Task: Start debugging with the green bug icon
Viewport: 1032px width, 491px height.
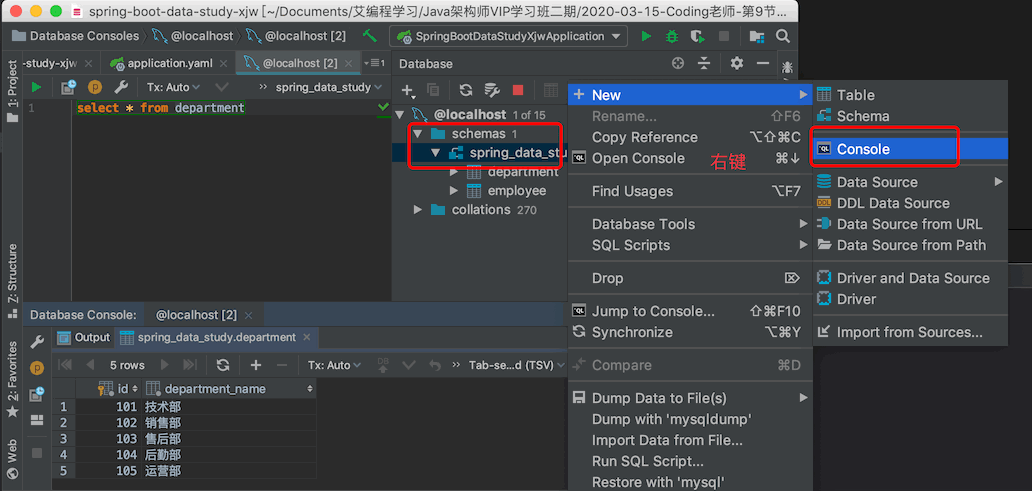Action: pyautogui.click(x=672, y=36)
